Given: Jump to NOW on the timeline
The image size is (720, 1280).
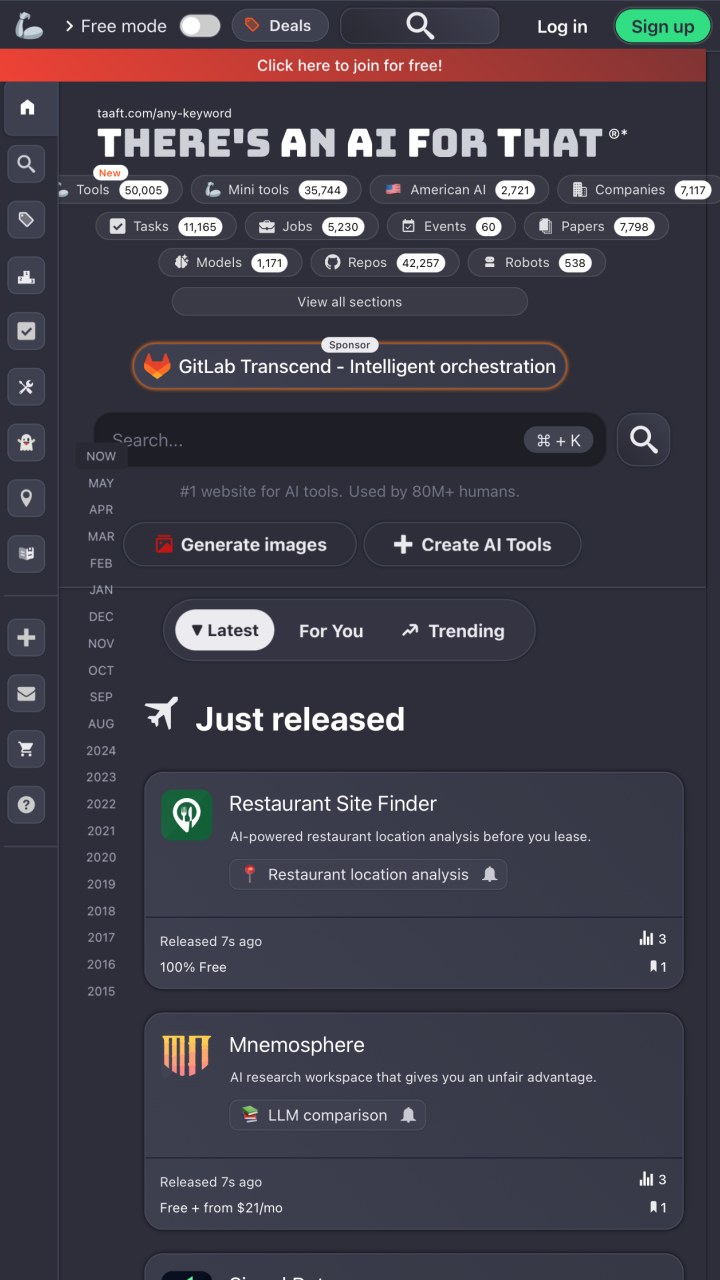Looking at the screenshot, I should click(x=101, y=456).
